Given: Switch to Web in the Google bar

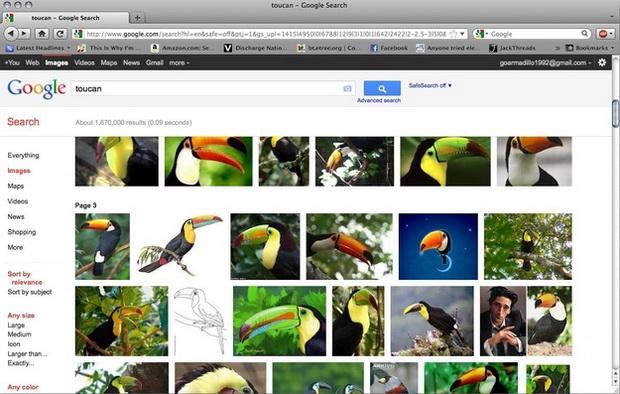Looking at the screenshot, I should (32, 63).
